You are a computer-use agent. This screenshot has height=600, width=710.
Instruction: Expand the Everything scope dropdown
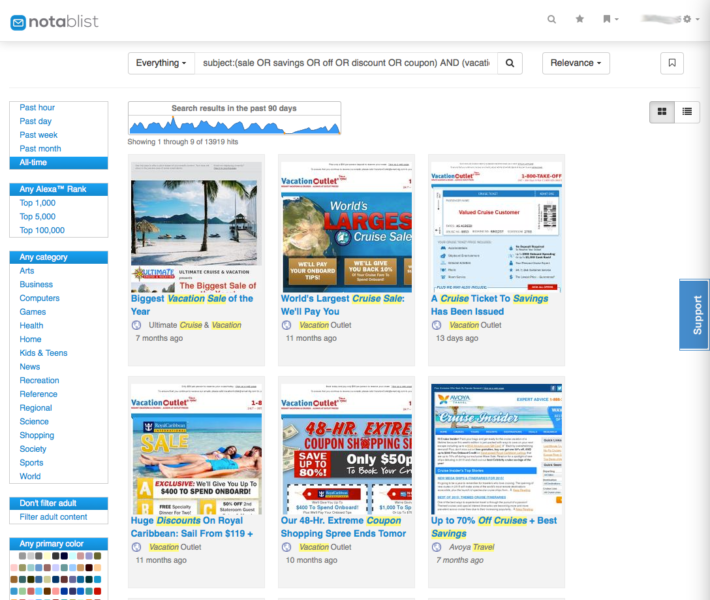tap(161, 63)
